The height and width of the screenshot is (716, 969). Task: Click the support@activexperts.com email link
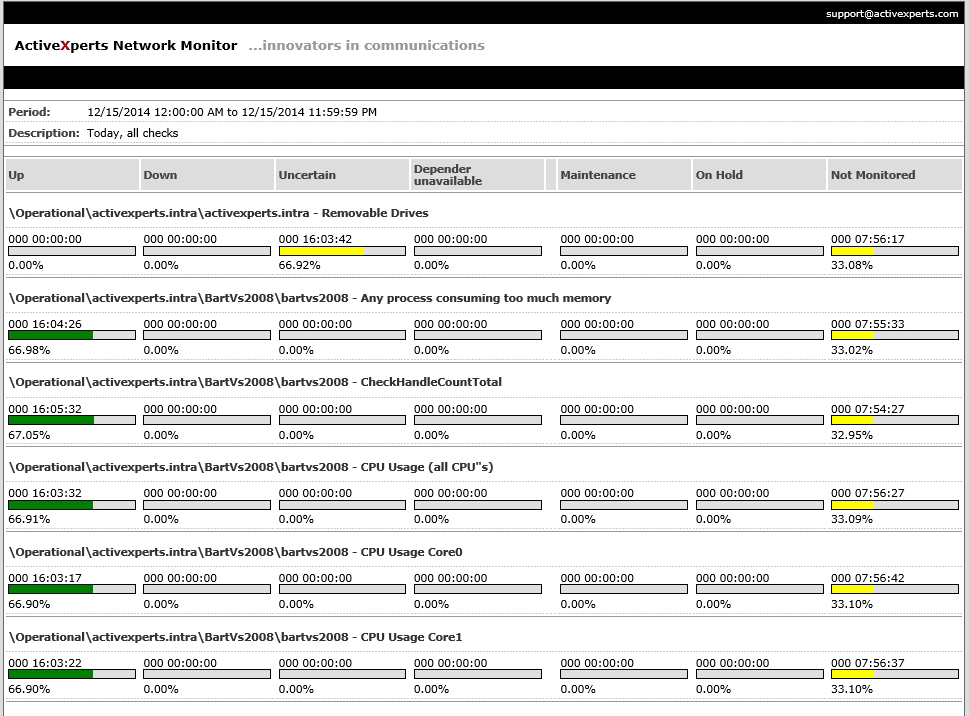891,14
